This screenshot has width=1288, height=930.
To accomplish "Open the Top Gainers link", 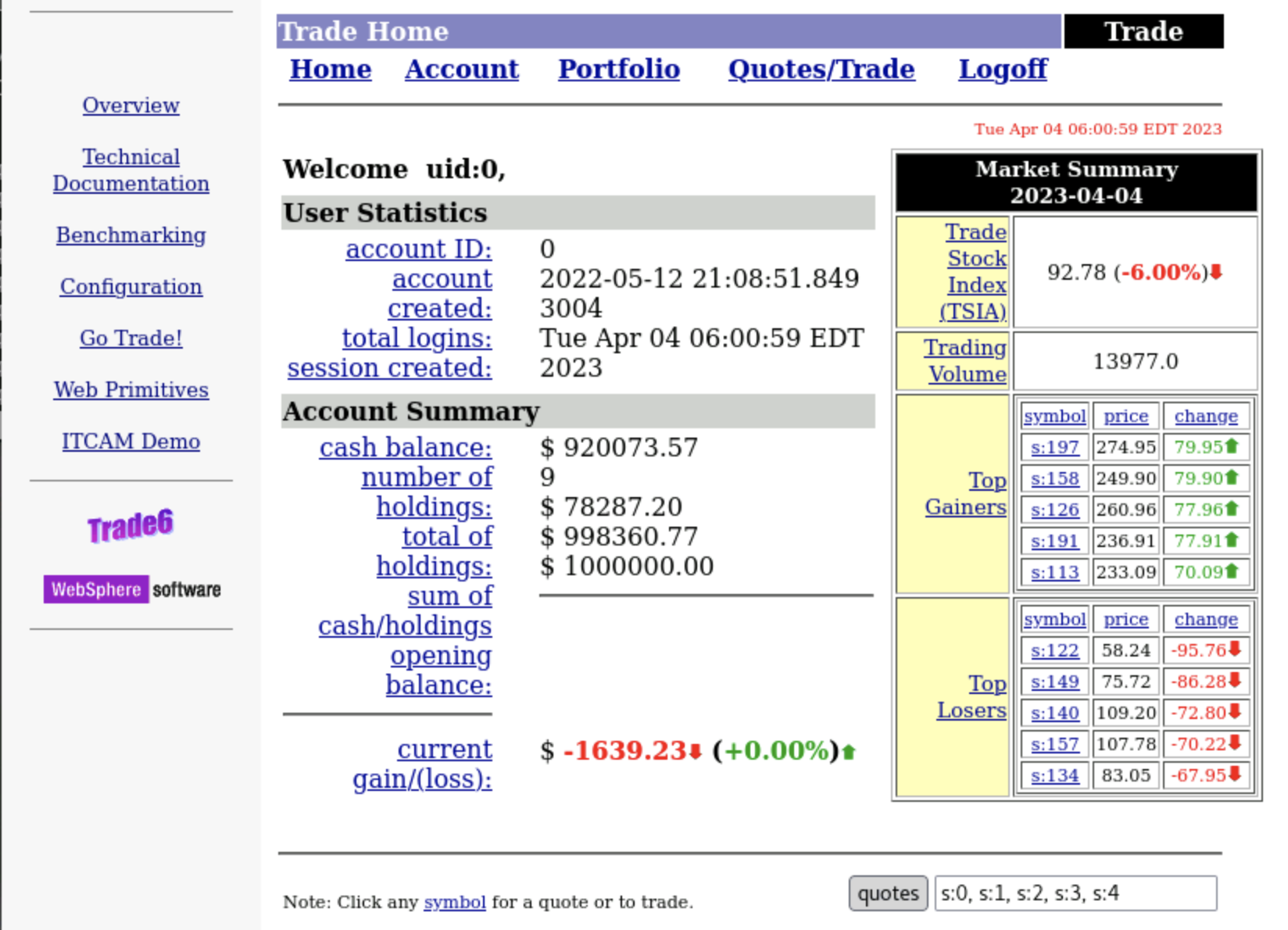I will [966, 493].
